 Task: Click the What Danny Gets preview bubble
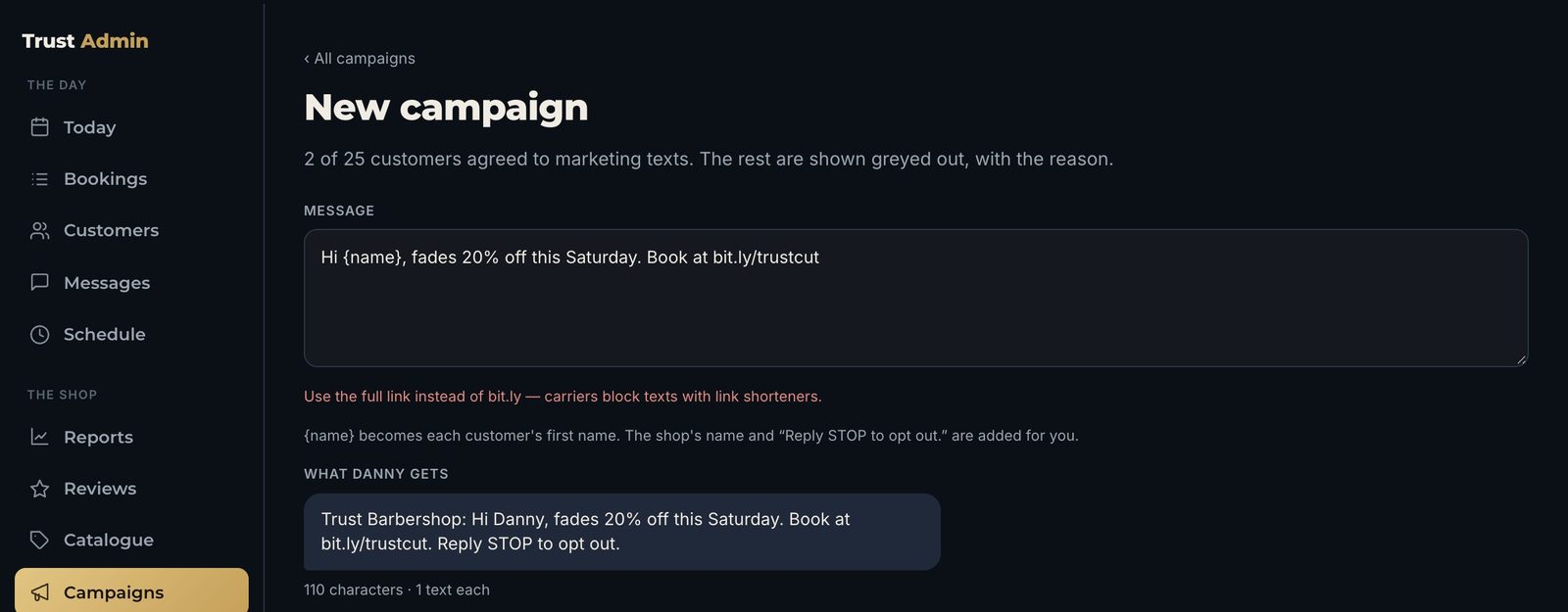(622, 532)
